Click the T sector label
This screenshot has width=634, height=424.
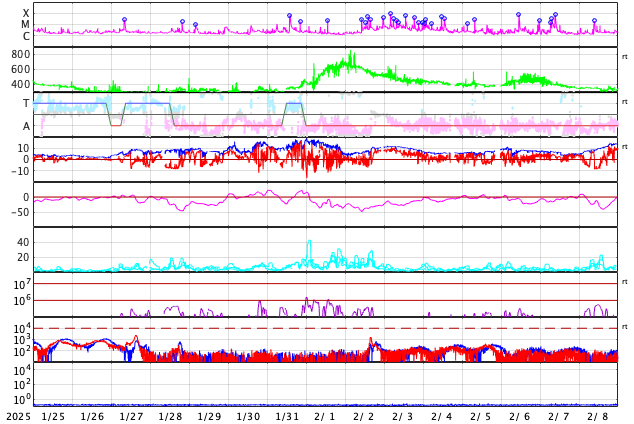click(x=26, y=103)
